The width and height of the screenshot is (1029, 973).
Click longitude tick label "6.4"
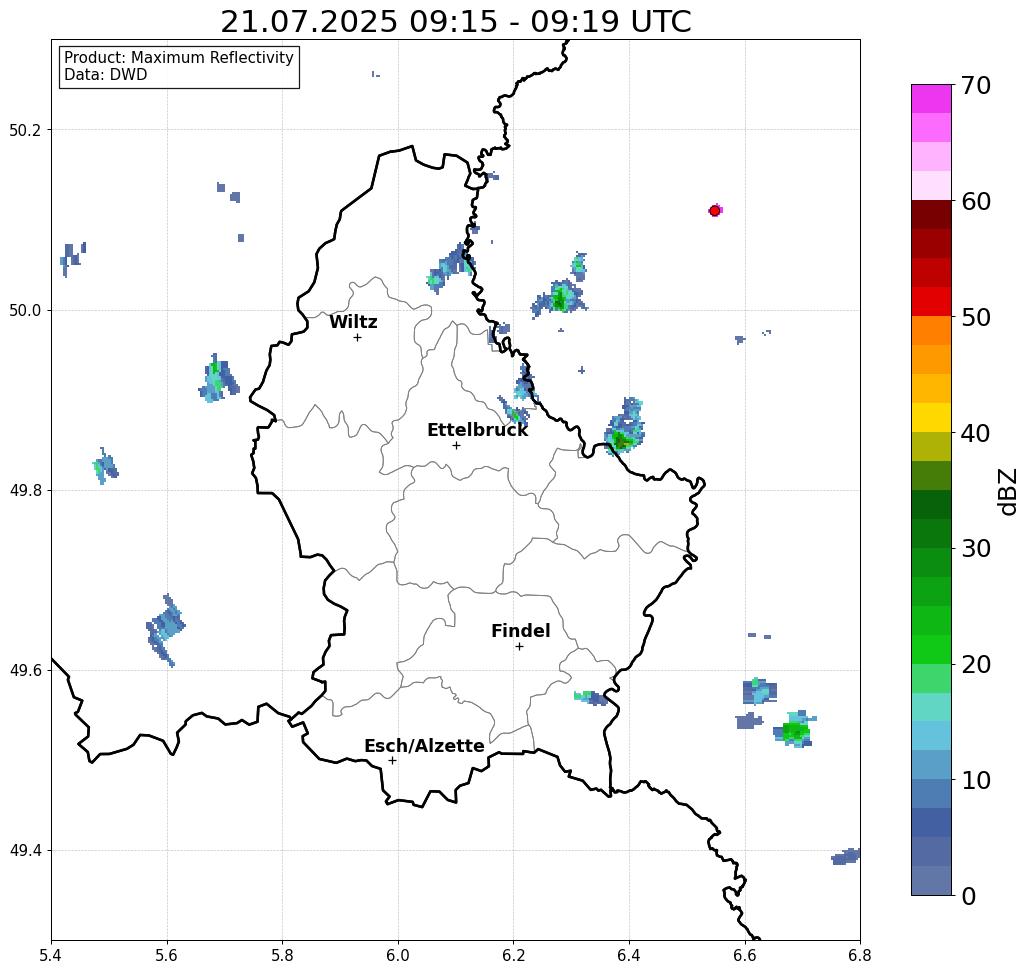pyautogui.click(x=629, y=955)
